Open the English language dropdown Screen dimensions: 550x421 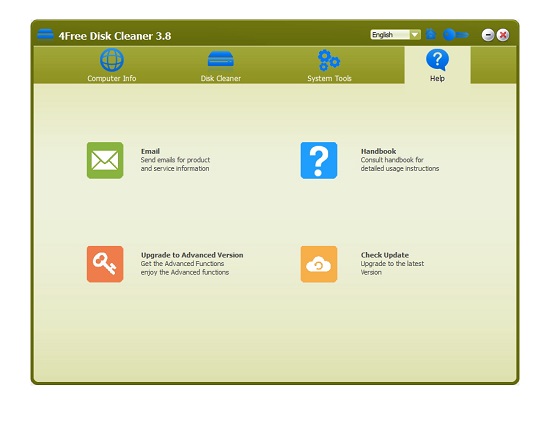click(395, 35)
